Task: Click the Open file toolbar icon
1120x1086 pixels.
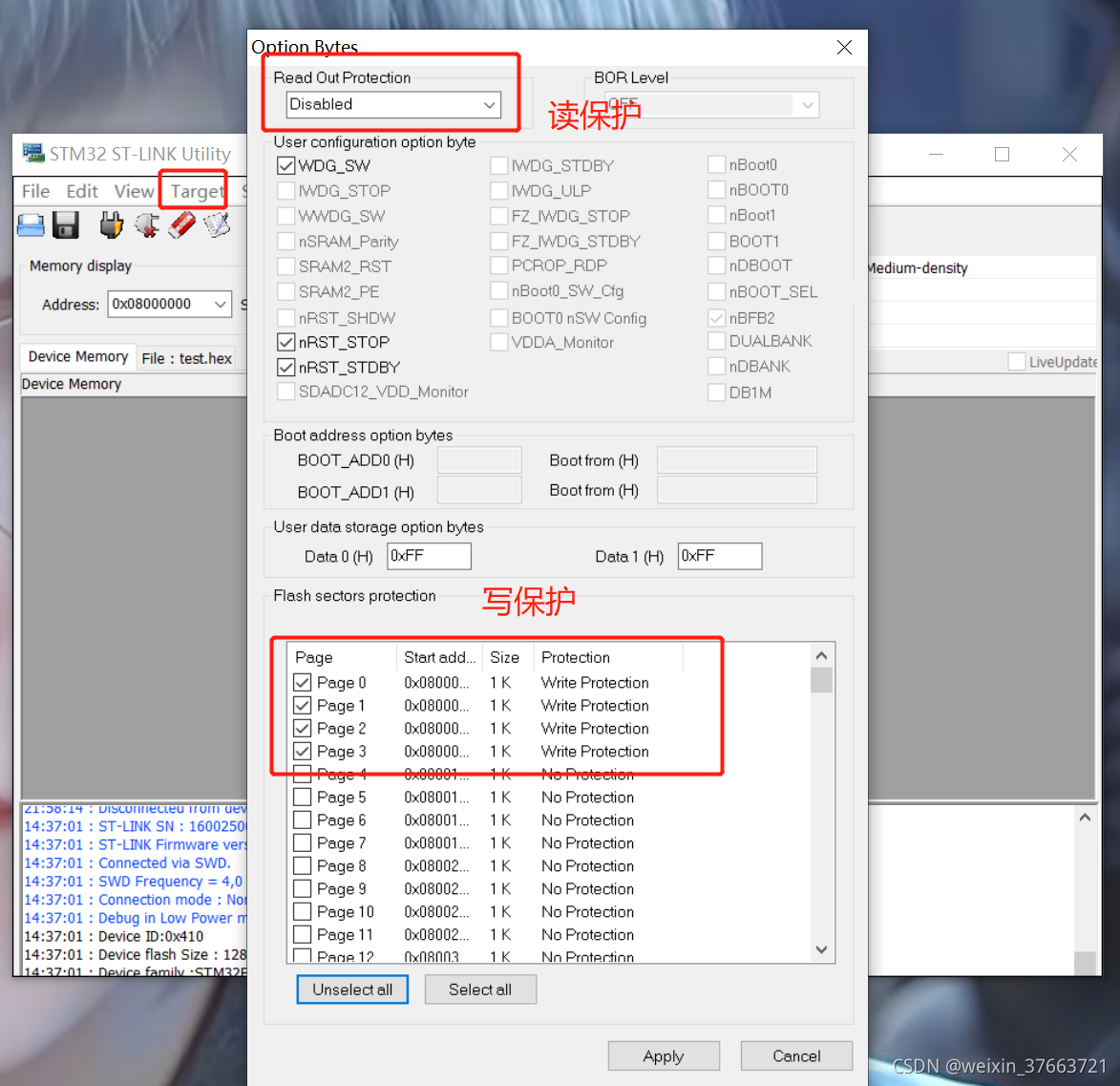Action: click(31, 225)
